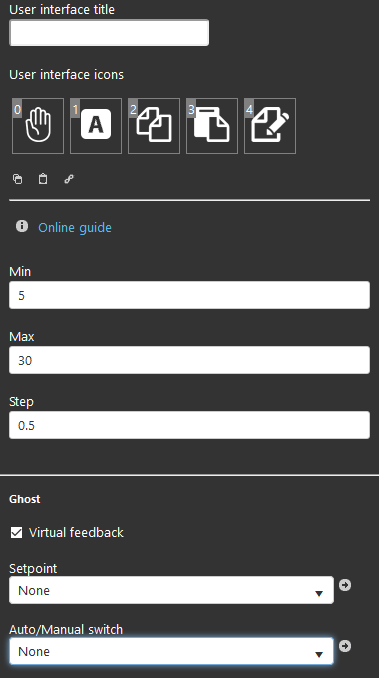Click the Virtual feedback label text
Screen dimensions: 379x678
tap(76, 532)
